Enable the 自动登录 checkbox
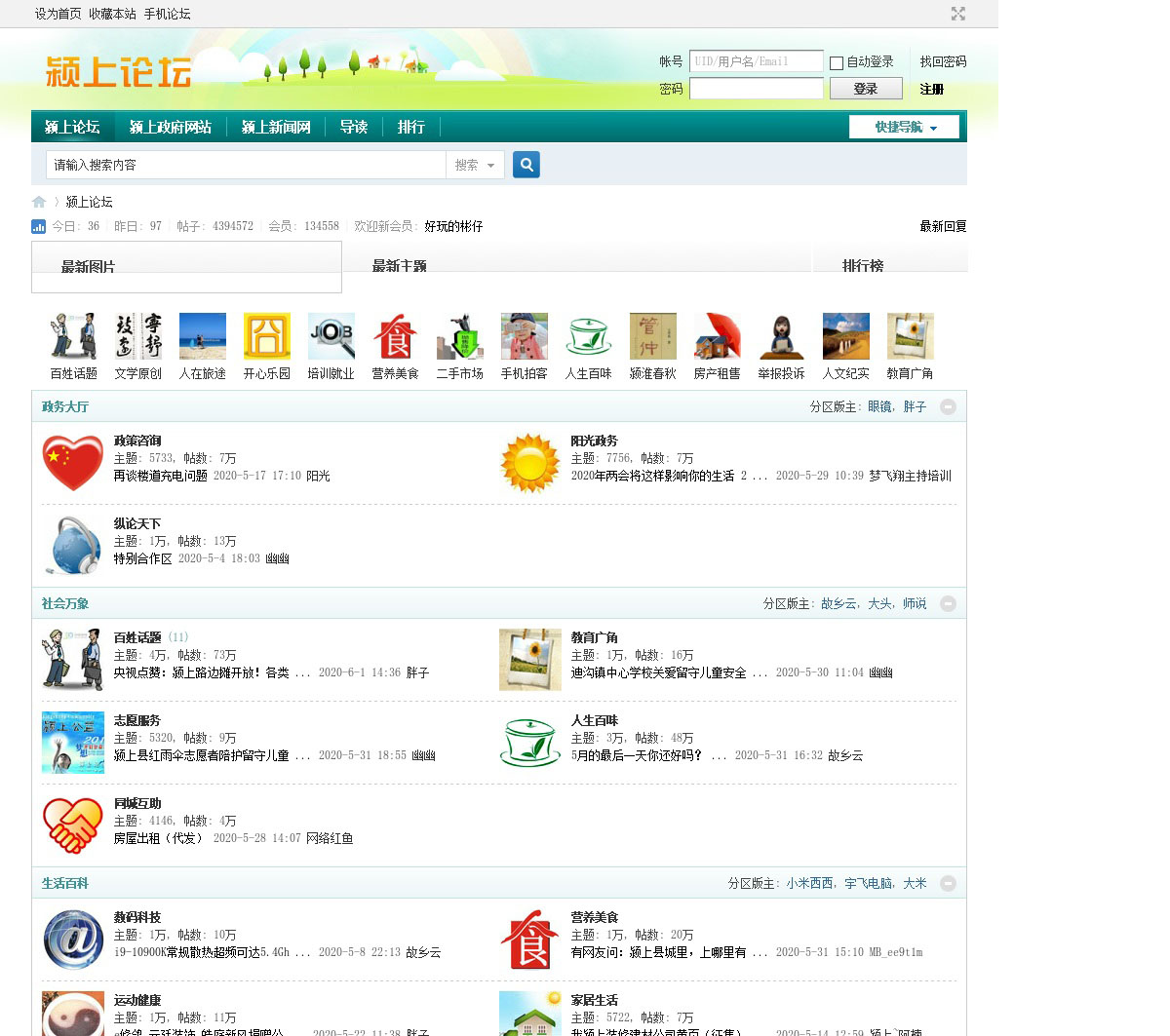Image resolution: width=1170 pixels, height=1036 pixels. pyautogui.click(x=837, y=63)
